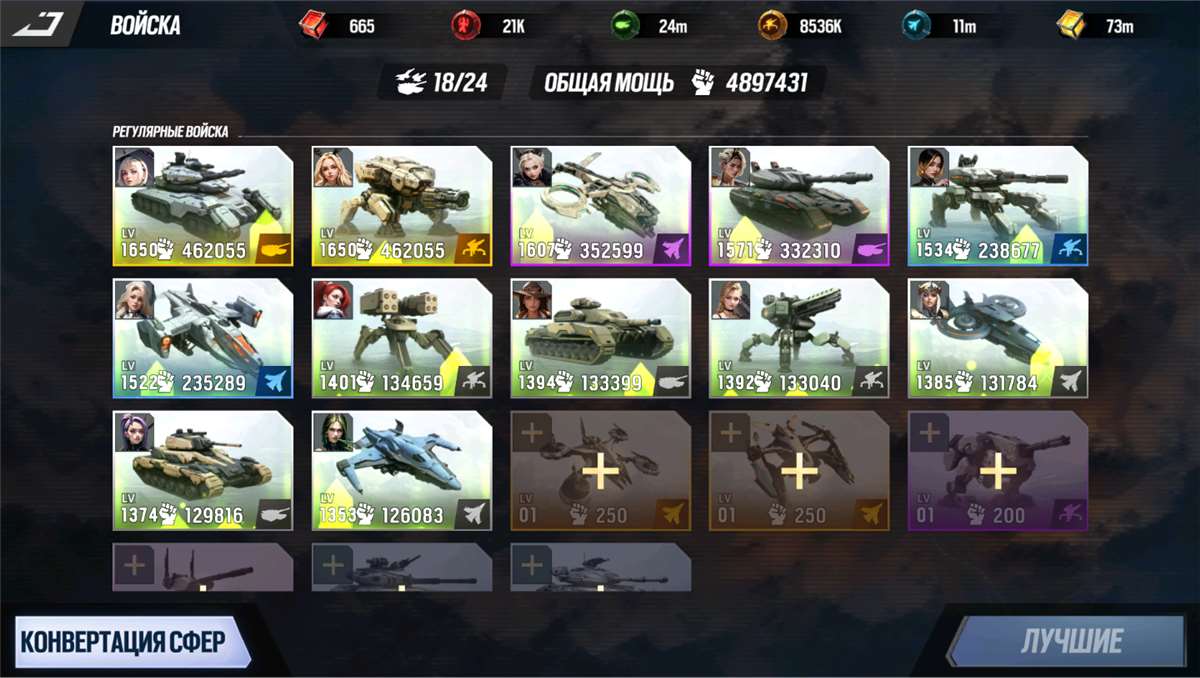Tap the gold cube resource icon showing 73m
Viewport: 1200px width, 678px height.
tap(1071, 25)
